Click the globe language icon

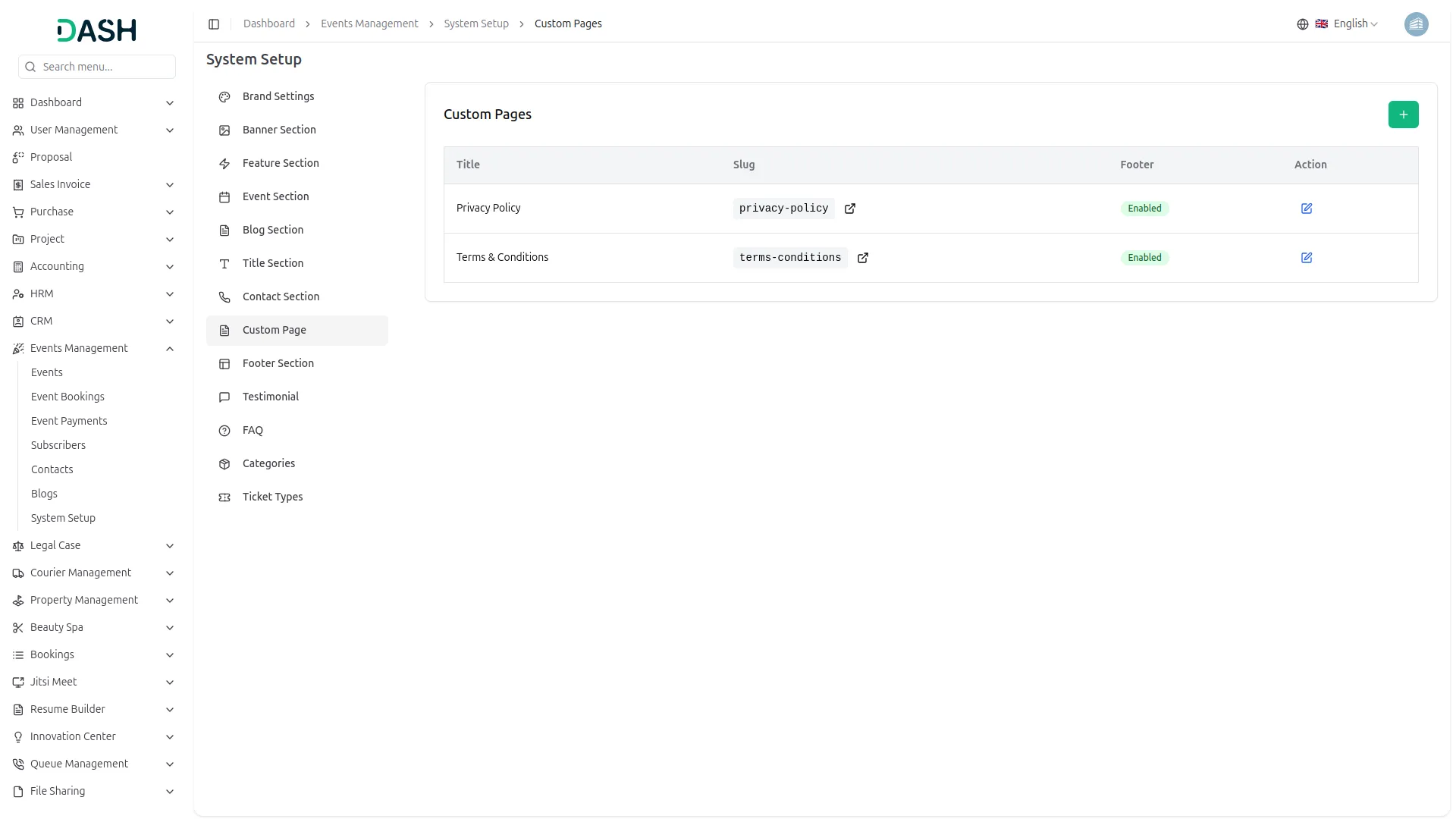1302,24
